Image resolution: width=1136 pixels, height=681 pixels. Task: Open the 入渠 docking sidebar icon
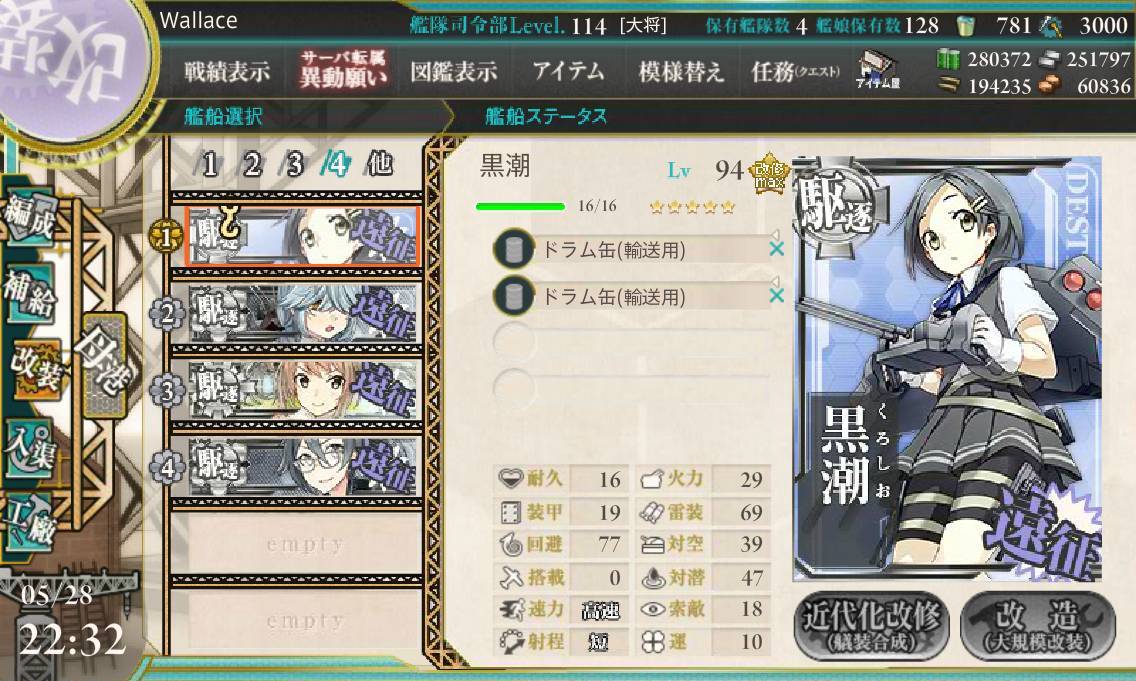(x=30, y=449)
